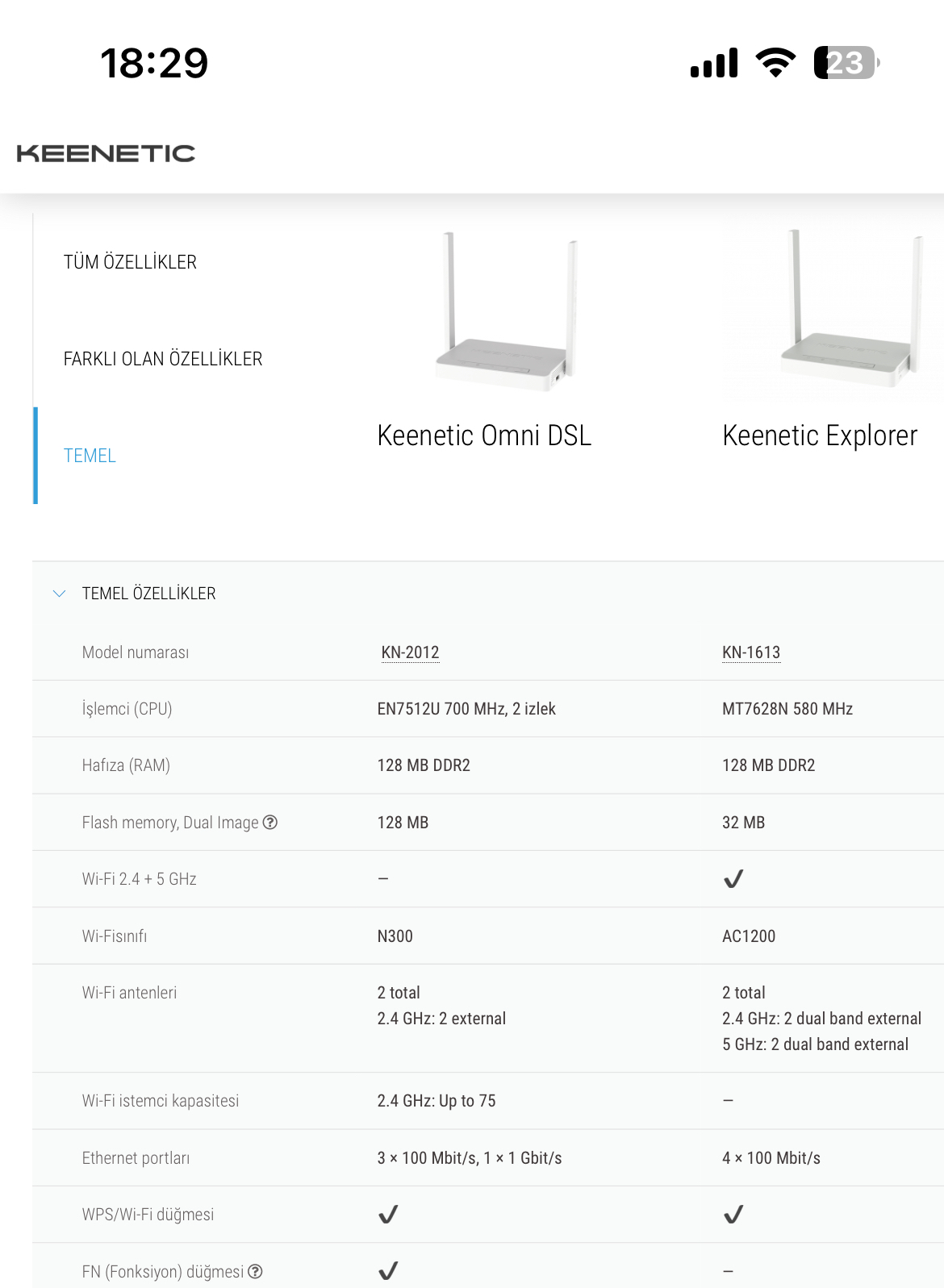This screenshot has height=1288, width=944.
Task: Tap the Omni DSL checkmark for FN düğmesi
Action: (388, 1271)
